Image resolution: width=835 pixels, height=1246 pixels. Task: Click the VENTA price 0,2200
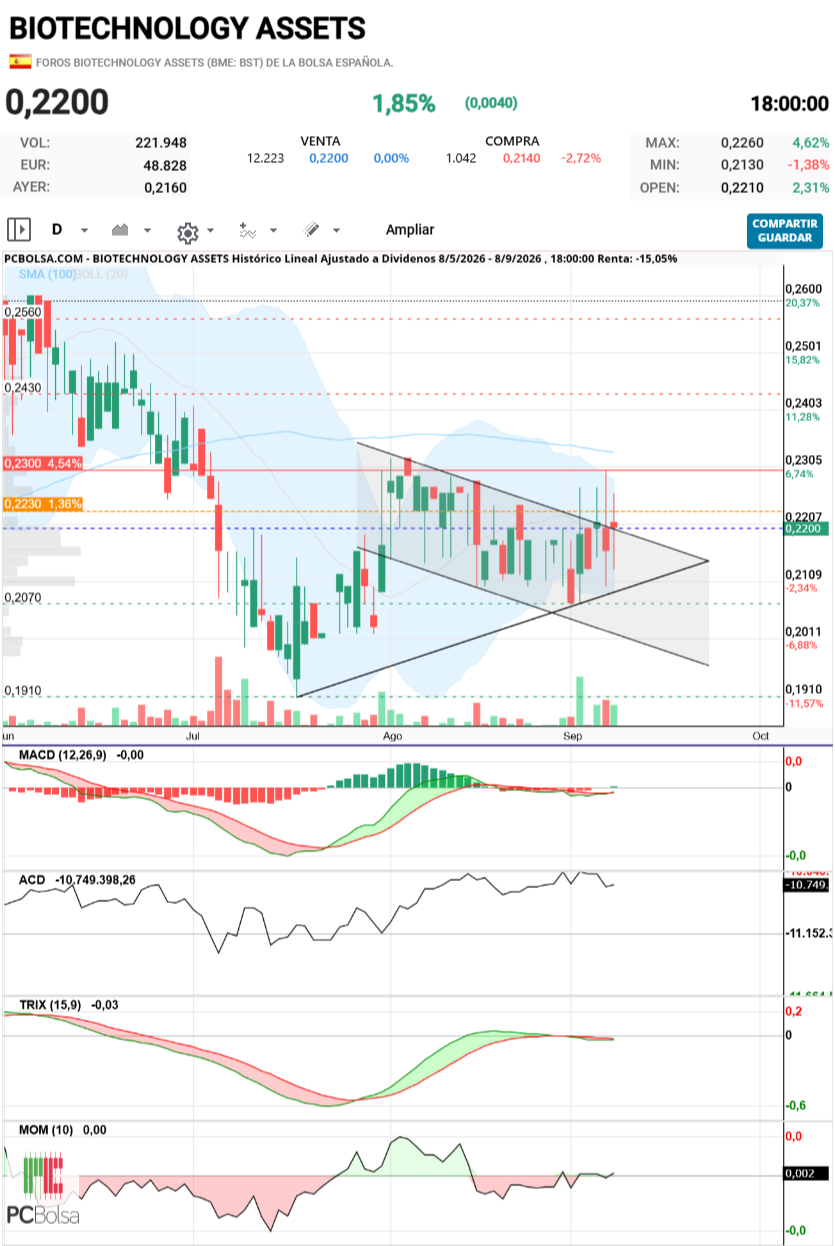[329, 158]
